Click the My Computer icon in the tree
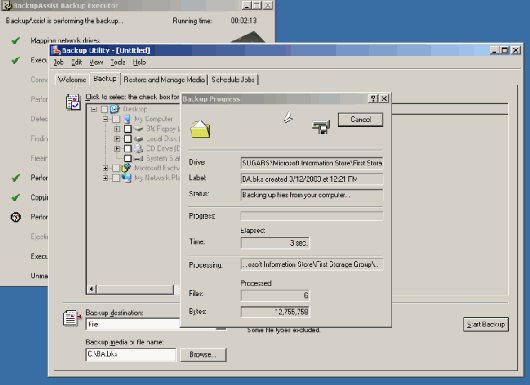Viewport: 530px width, 385px height. pos(127,119)
